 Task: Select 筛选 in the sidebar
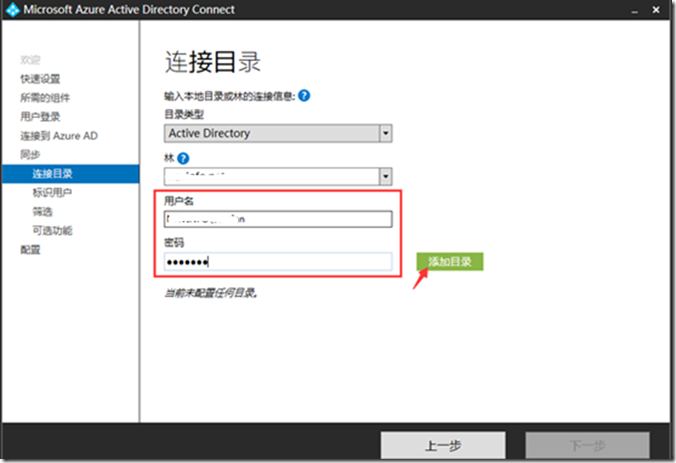point(42,212)
